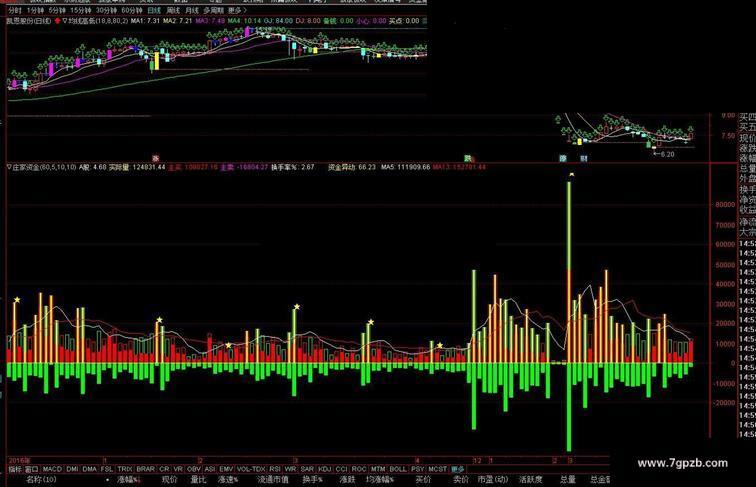Select the OBV indicator
Screen dimensions: 756x487
194,469
